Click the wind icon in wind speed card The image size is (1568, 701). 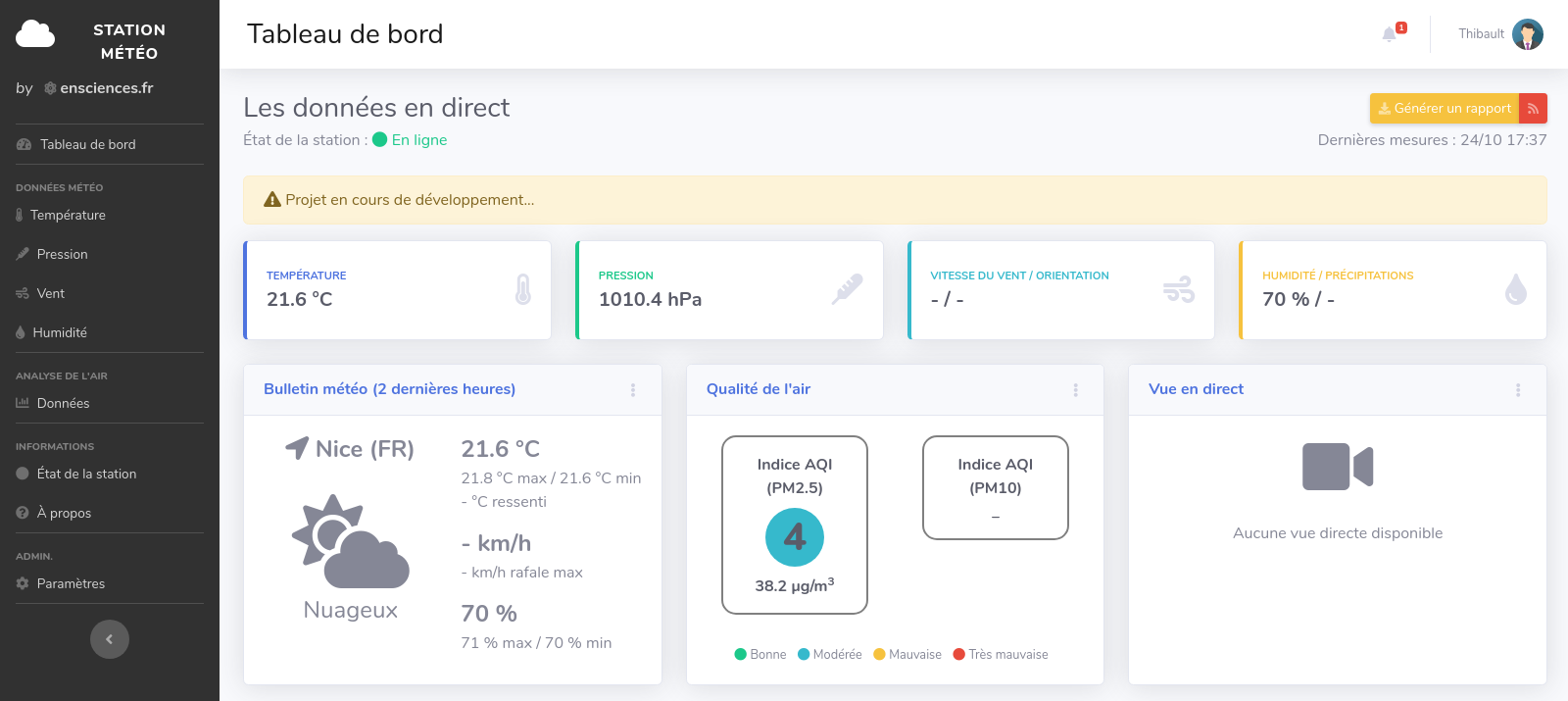(1178, 290)
